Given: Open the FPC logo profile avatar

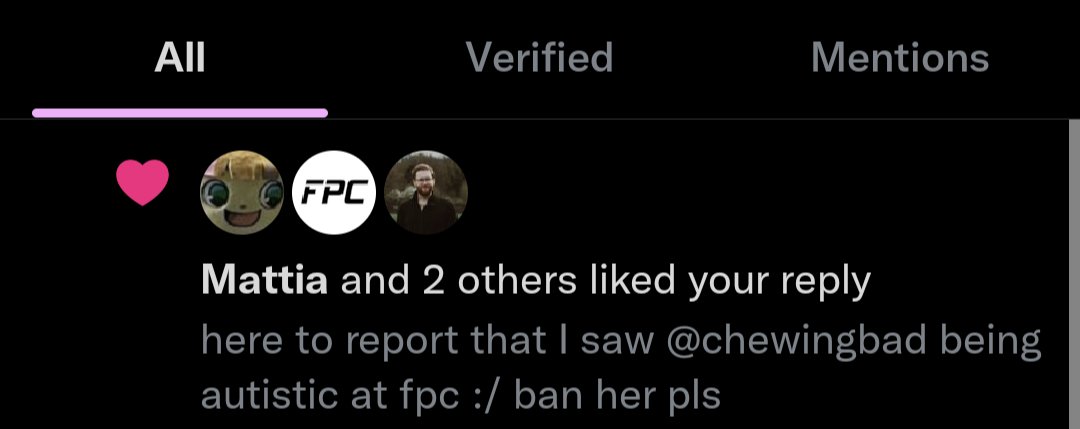Looking at the screenshot, I should tap(334, 192).
